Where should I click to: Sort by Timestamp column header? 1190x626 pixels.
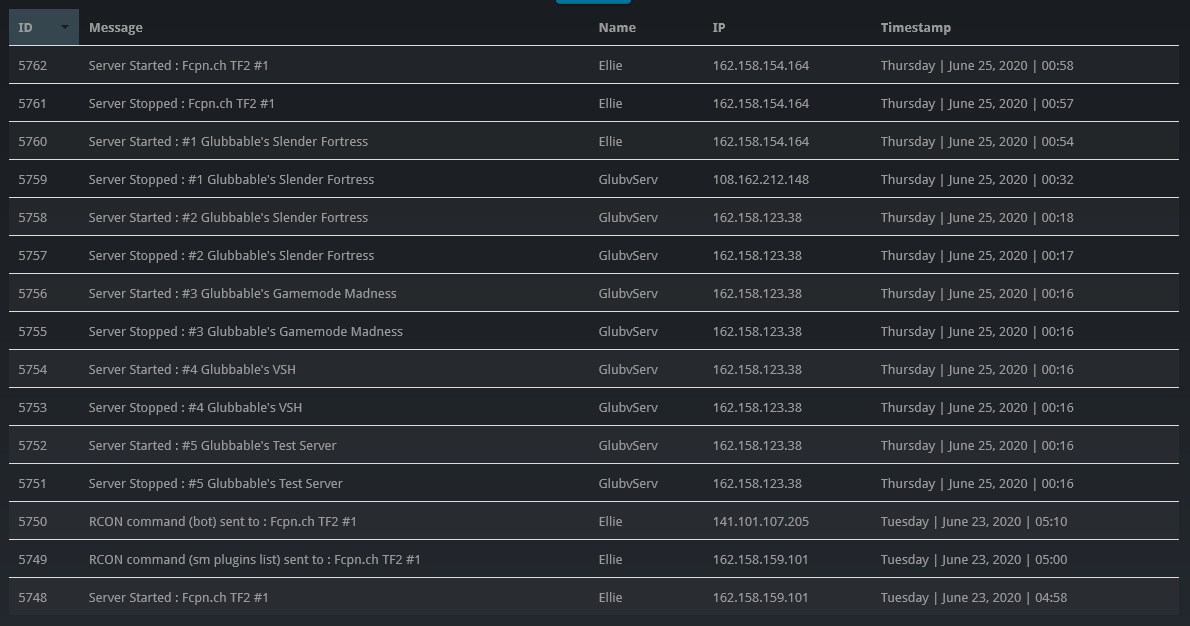915,27
